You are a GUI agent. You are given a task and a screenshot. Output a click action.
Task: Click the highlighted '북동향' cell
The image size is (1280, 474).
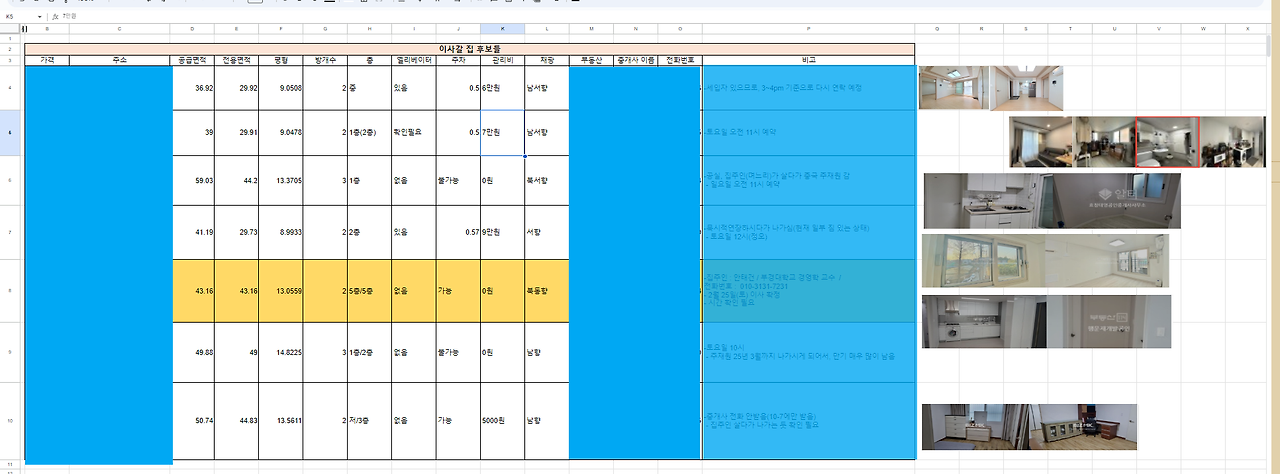click(546, 290)
